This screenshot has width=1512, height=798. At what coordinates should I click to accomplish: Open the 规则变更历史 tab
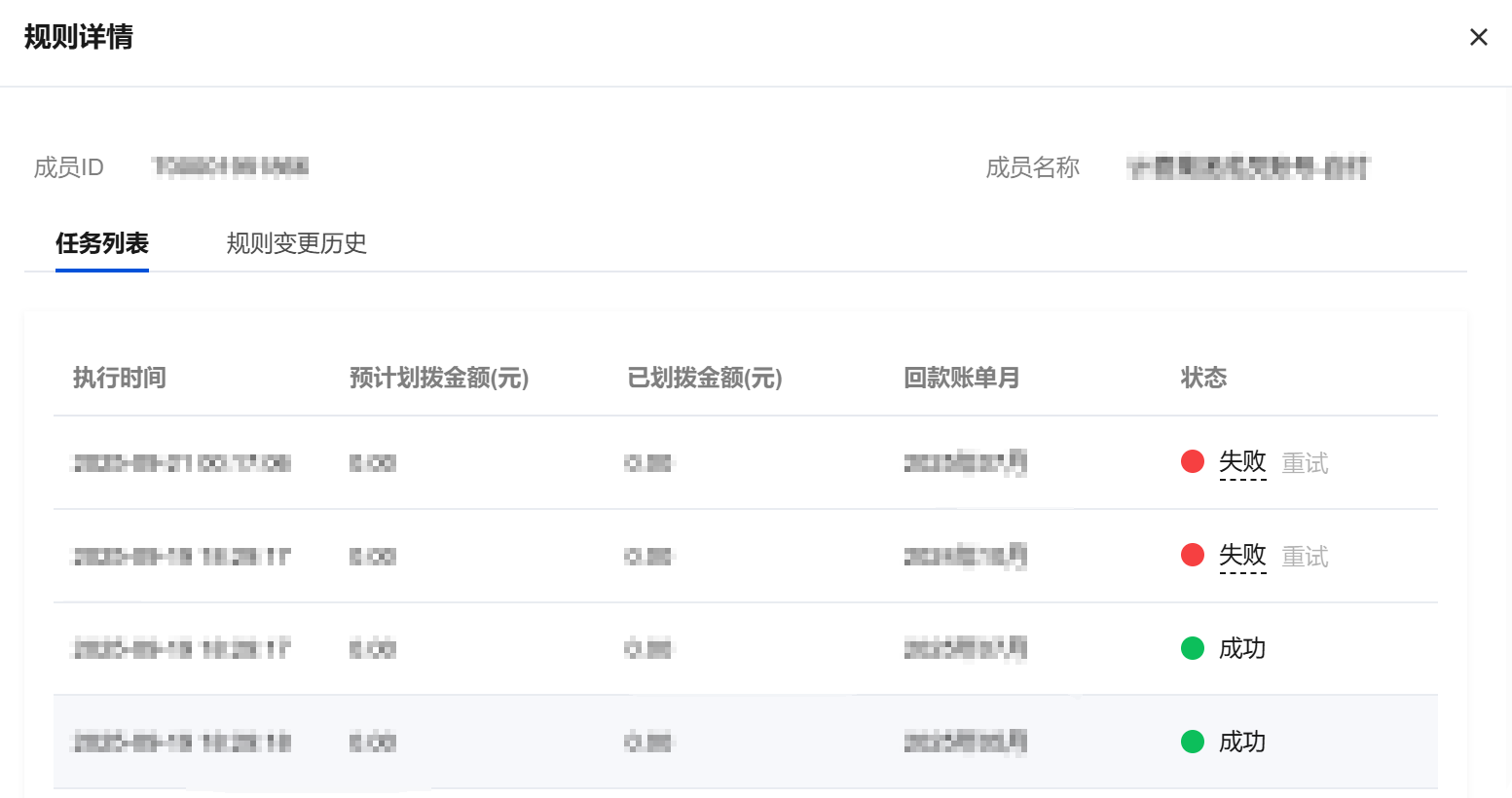coord(296,243)
